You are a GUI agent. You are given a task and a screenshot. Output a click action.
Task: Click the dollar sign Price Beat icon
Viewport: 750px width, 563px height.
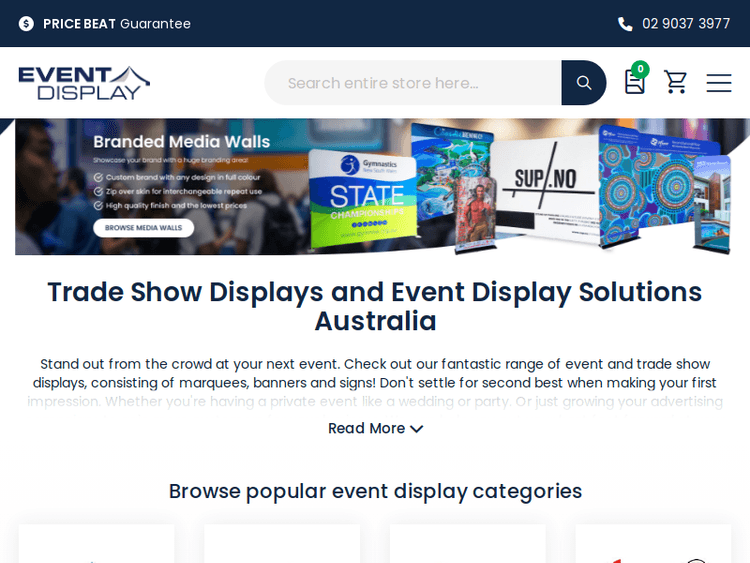[26, 23]
